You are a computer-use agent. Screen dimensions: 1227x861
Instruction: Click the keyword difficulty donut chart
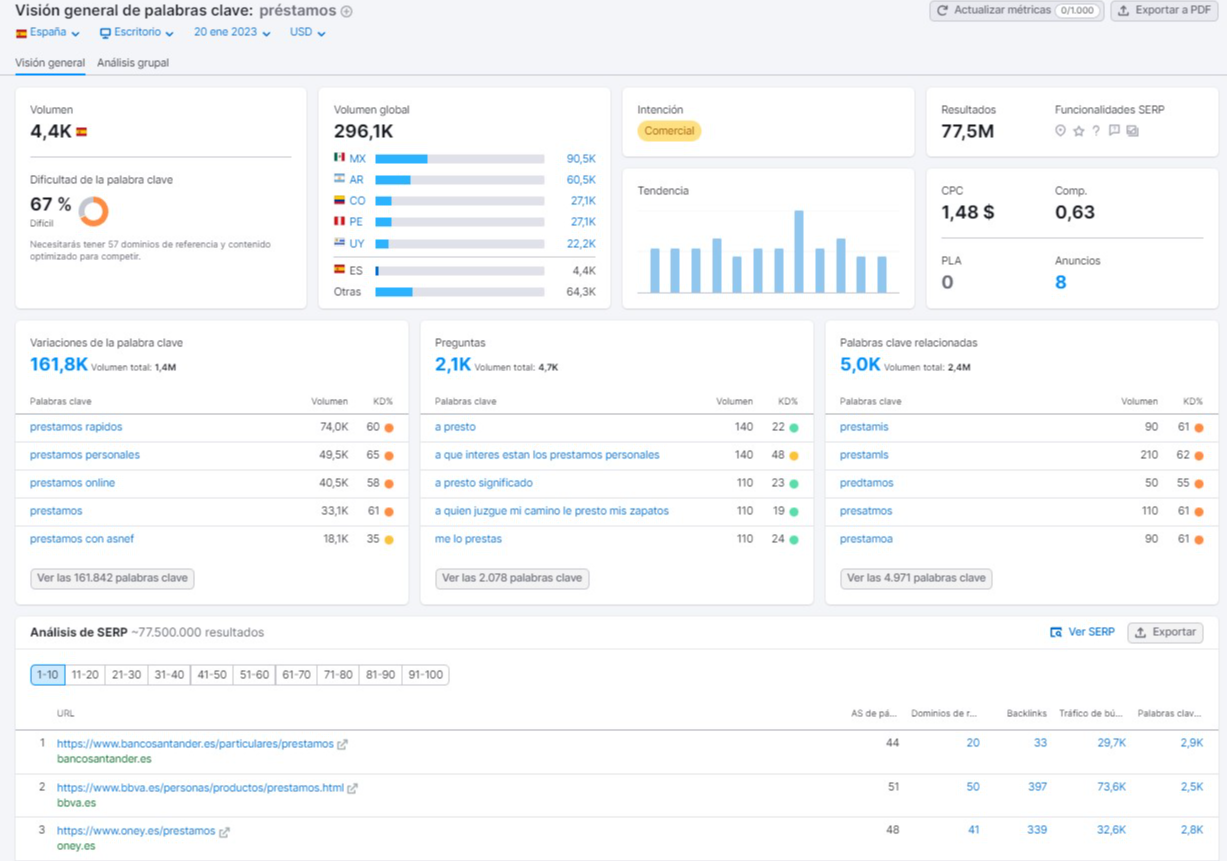click(x=93, y=211)
